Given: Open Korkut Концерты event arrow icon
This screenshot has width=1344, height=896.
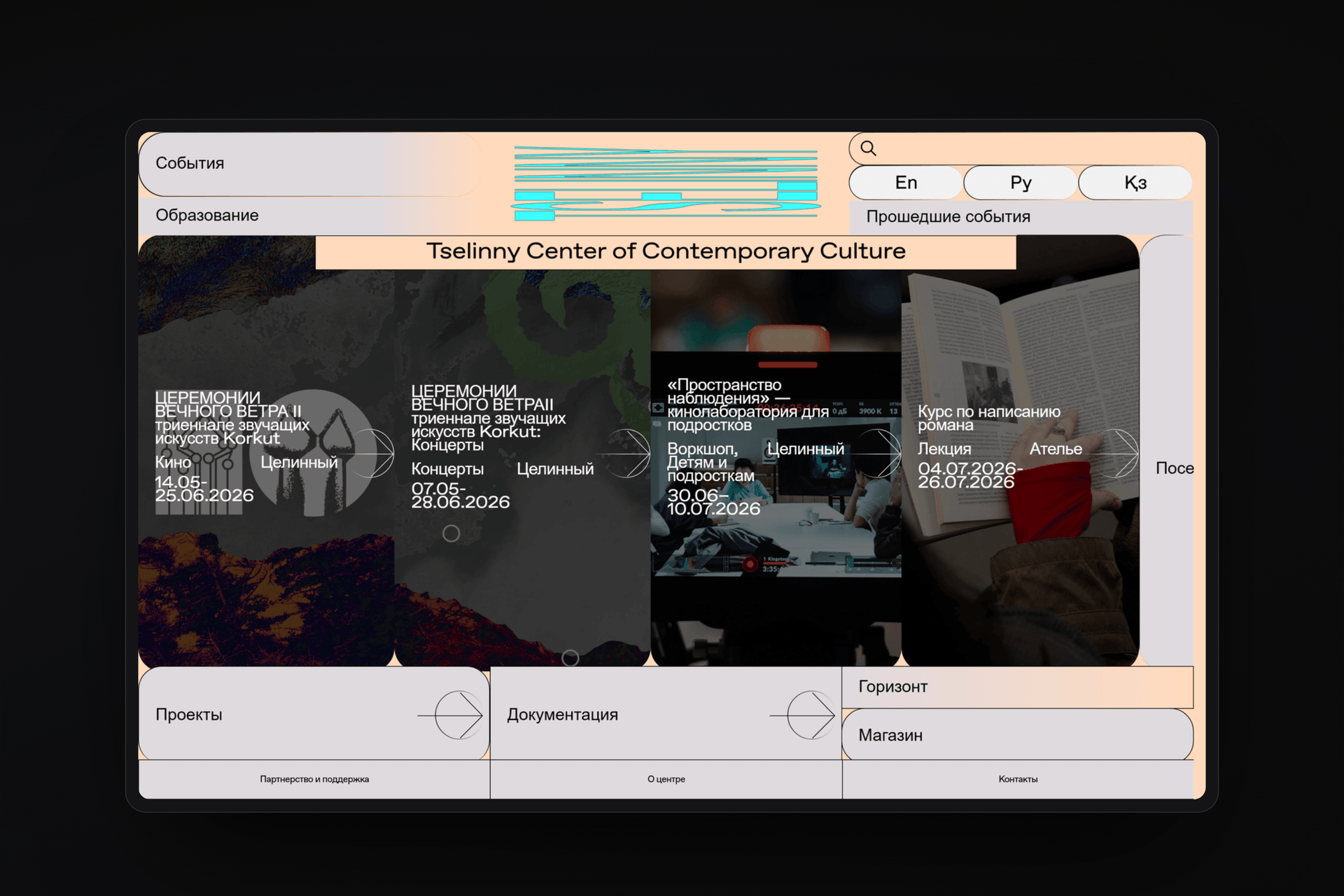Looking at the screenshot, I should (627, 454).
